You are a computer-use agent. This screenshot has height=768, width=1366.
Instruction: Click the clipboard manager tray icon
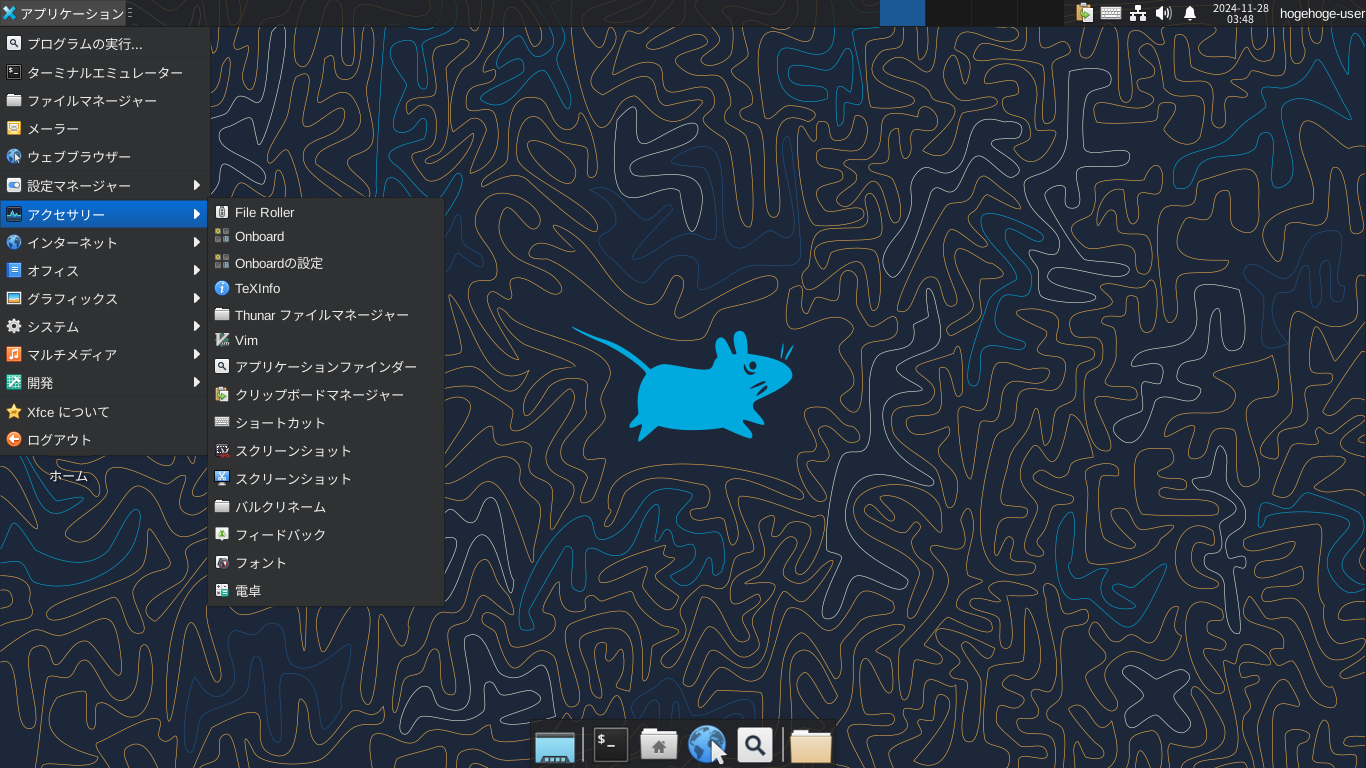1084,13
